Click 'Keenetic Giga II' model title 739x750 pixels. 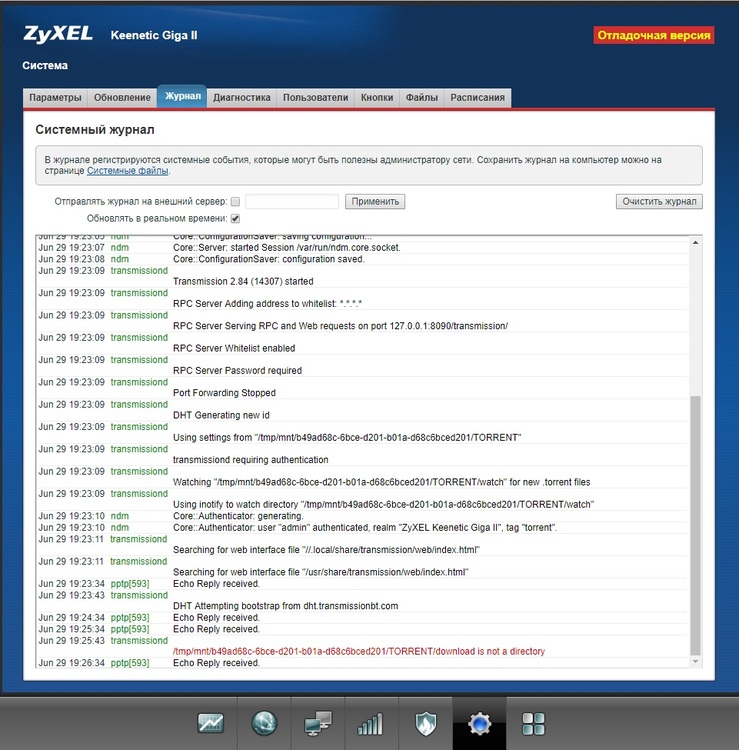(154, 35)
